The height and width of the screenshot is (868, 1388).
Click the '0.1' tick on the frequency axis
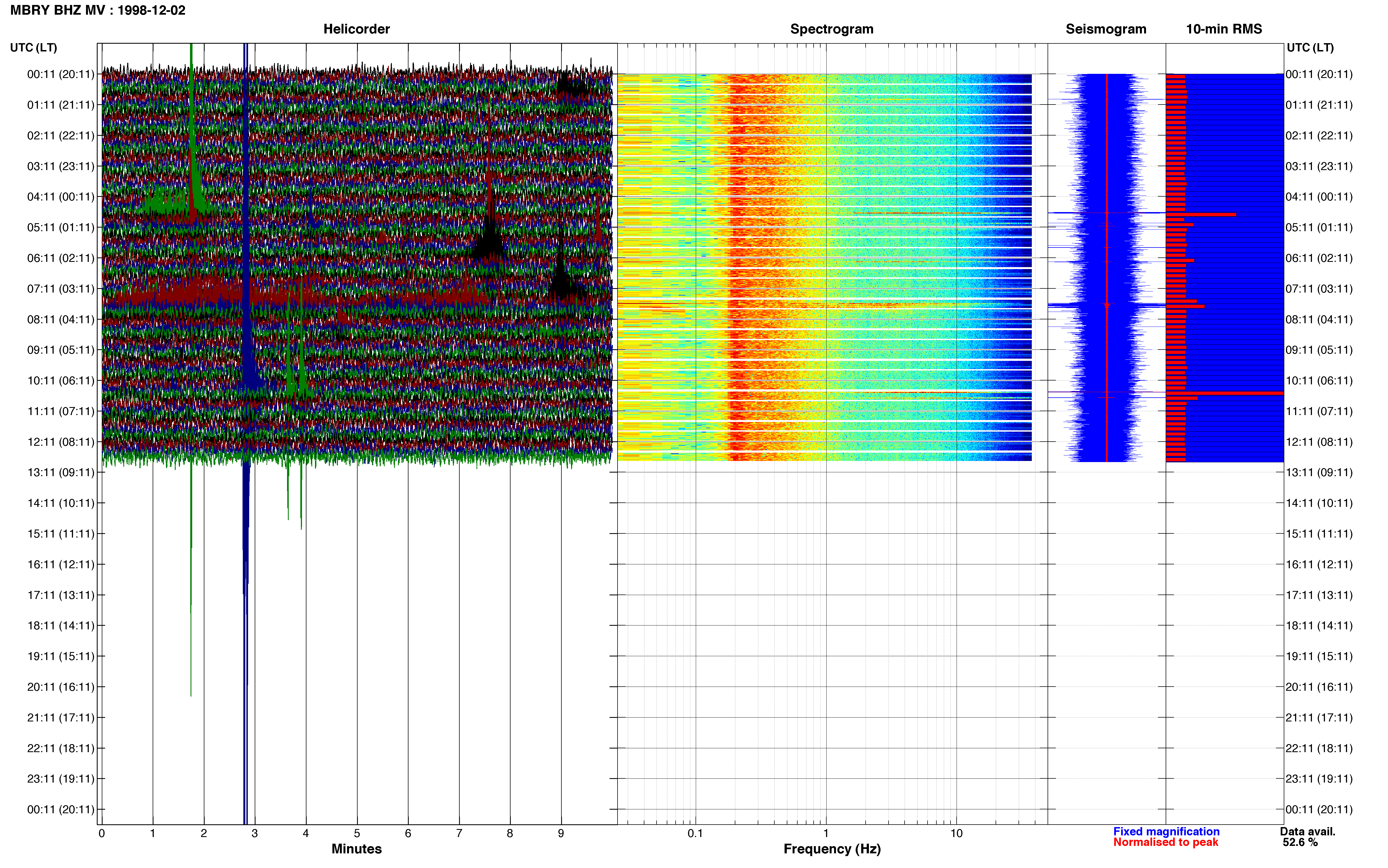click(695, 833)
